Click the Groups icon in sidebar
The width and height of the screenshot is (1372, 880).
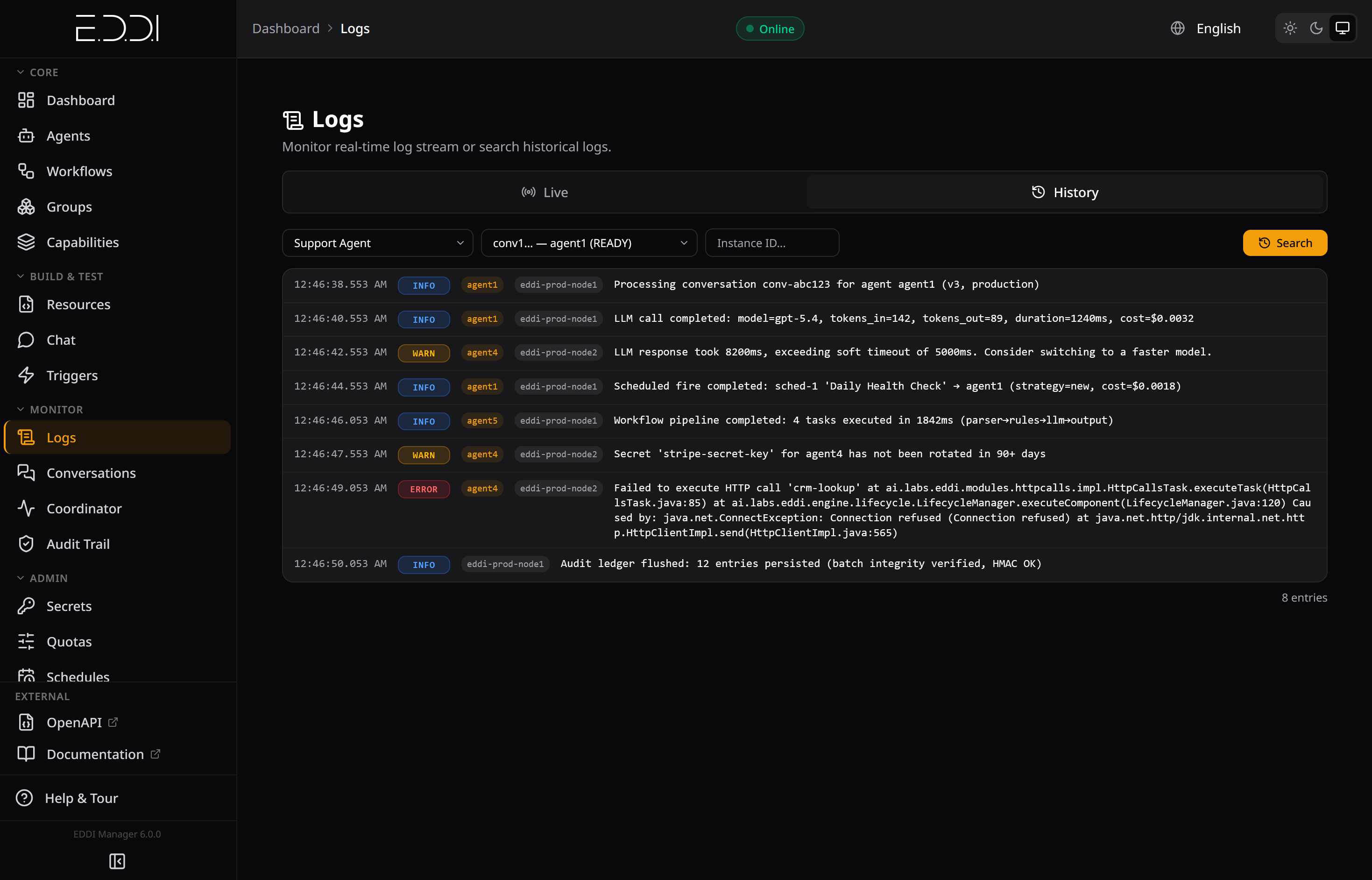[x=26, y=207]
